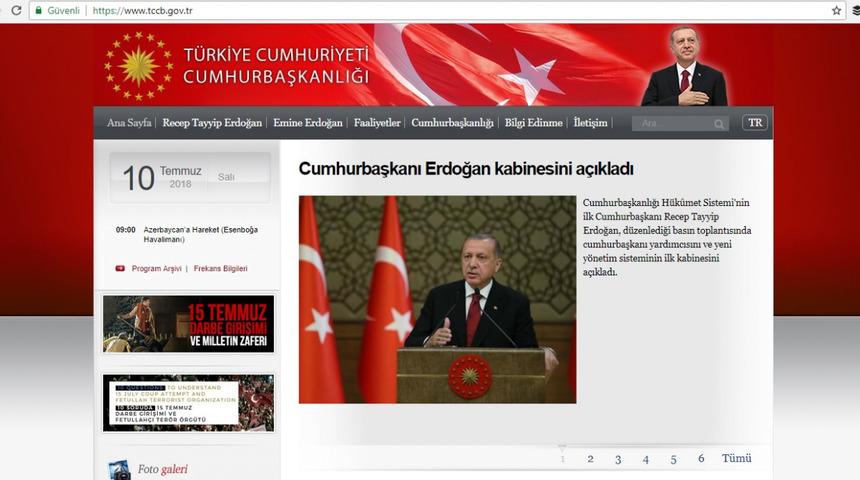The height and width of the screenshot is (480, 860).
Task: Open the Faaliyetler menu
Action: click(x=377, y=123)
